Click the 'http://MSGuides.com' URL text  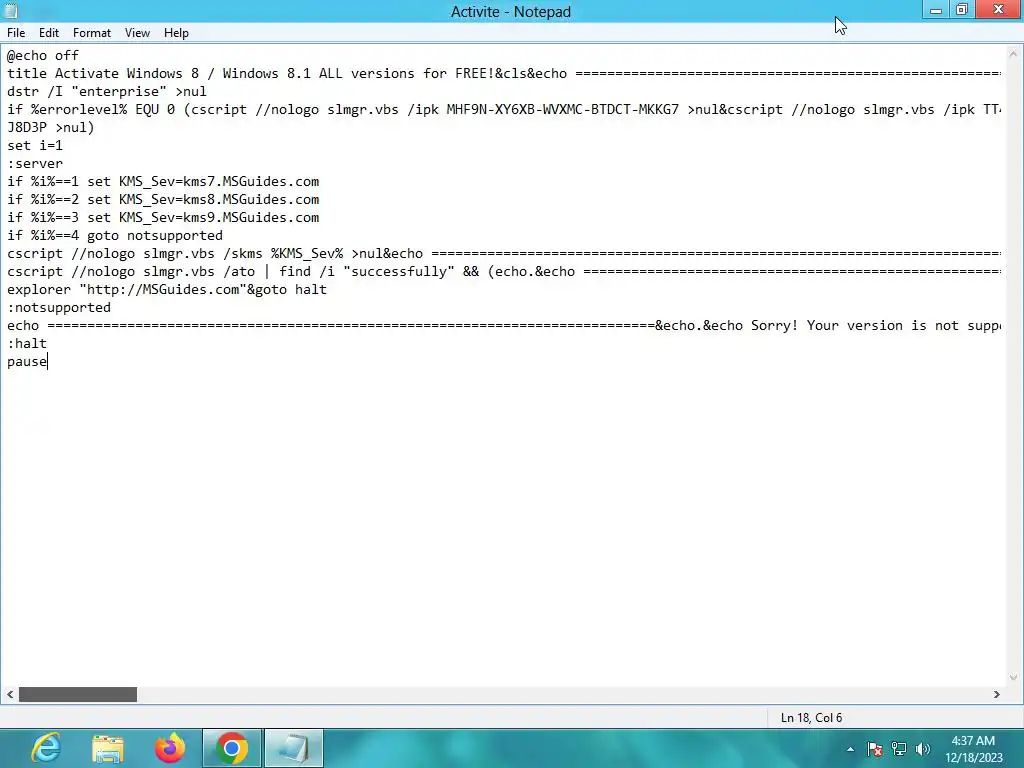(x=163, y=289)
